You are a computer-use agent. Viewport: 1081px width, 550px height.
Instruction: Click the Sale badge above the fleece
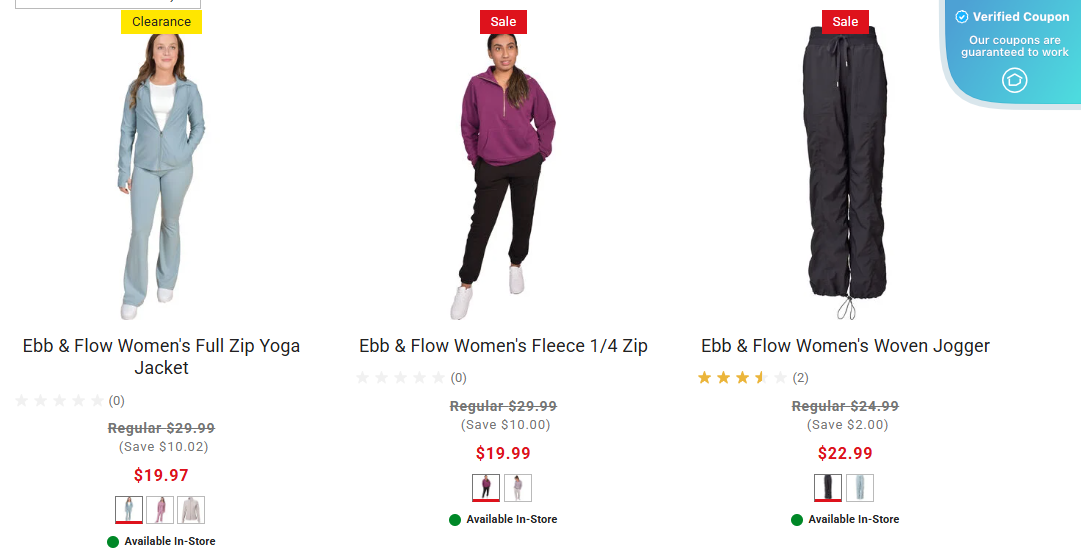(503, 22)
